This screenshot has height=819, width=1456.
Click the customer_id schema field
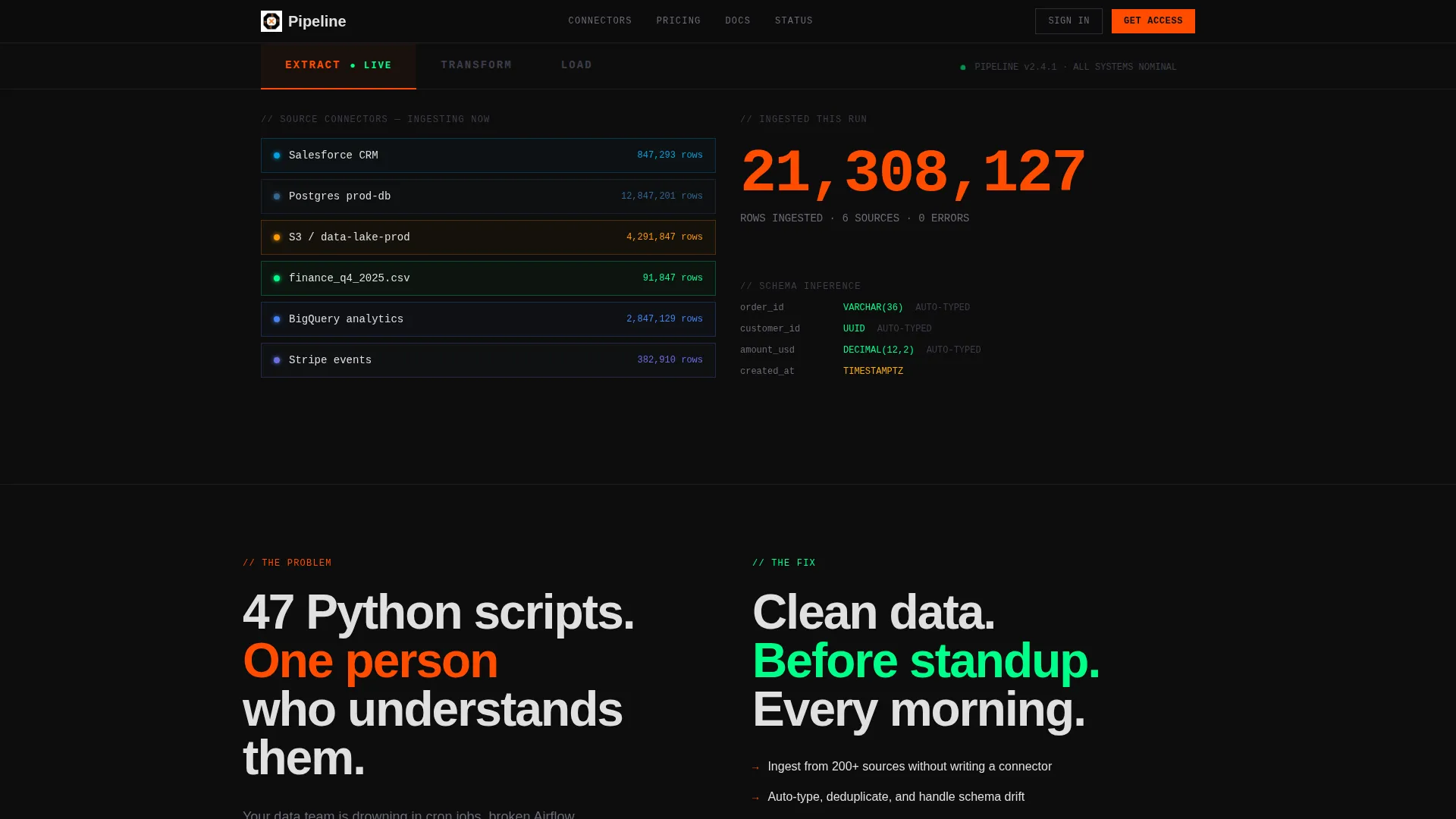coord(770,329)
